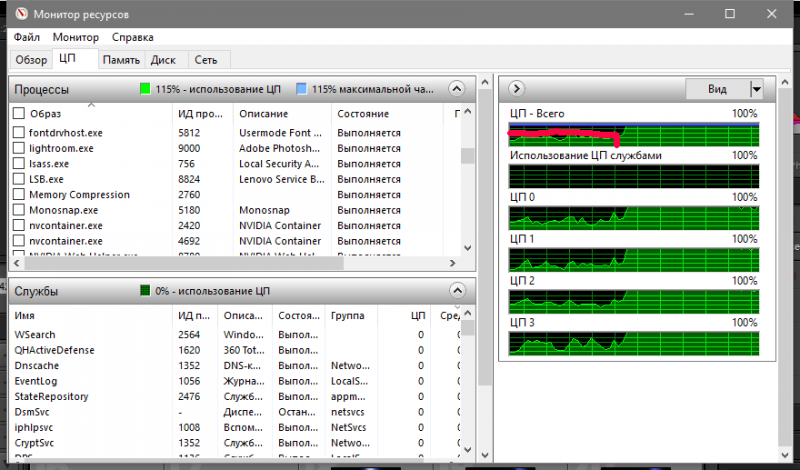Tick the Monosnap.exe checkbox
800x470 pixels.
19,210
